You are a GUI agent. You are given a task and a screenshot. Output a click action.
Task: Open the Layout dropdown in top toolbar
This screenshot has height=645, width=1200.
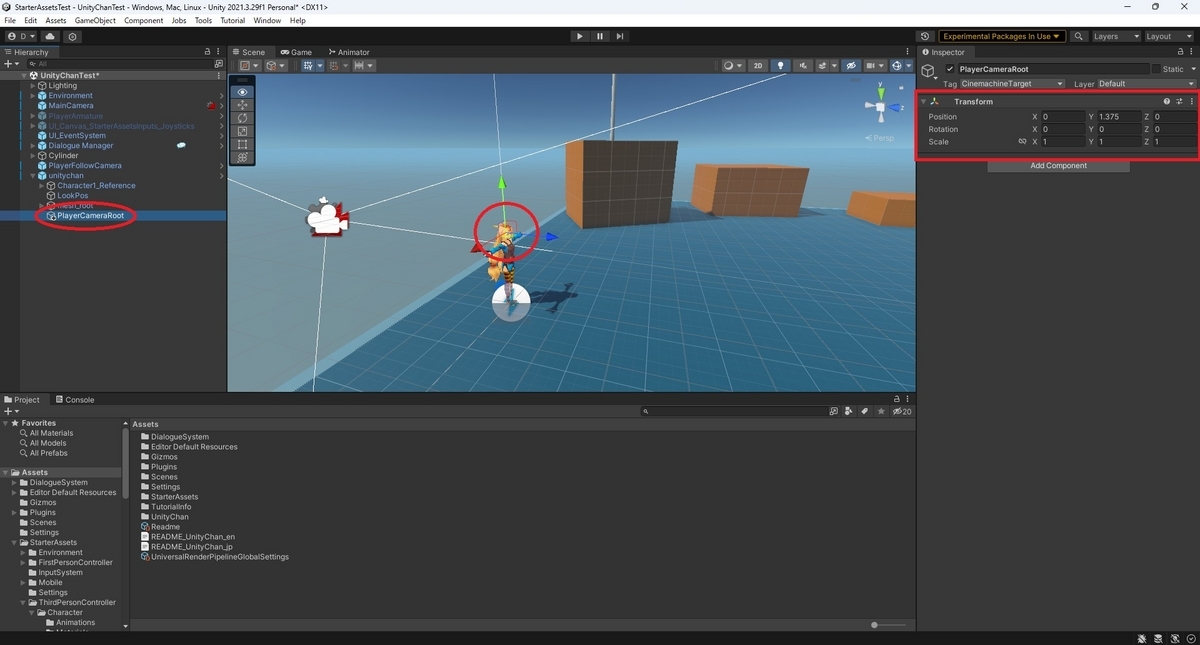(1168, 36)
